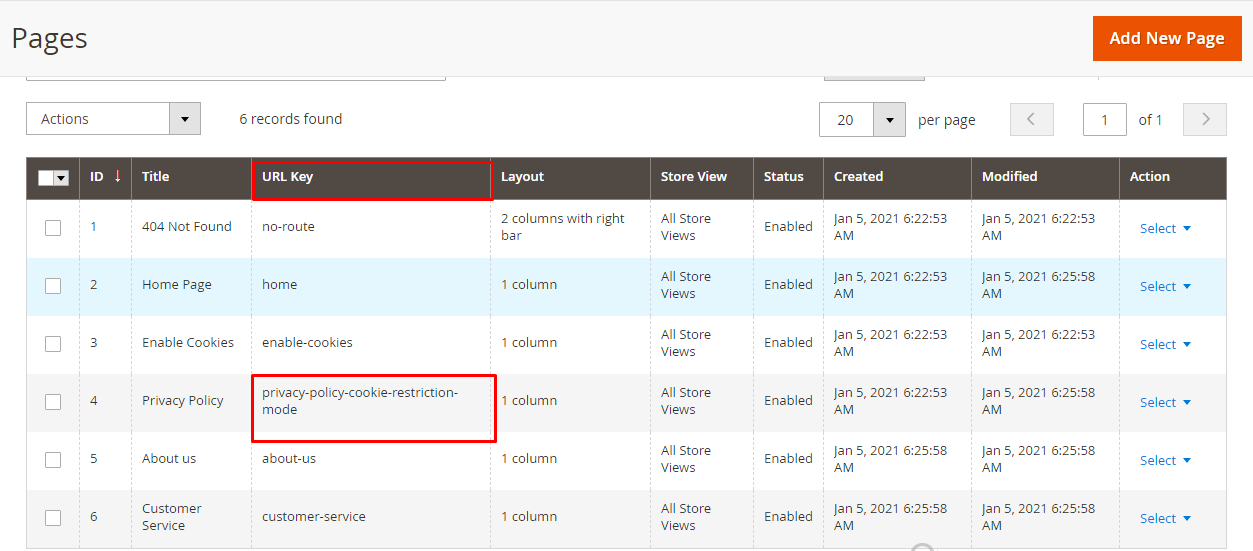Tick the Home Page row checkbox
The height and width of the screenshot is (551, 1253).
coord(53,286)
